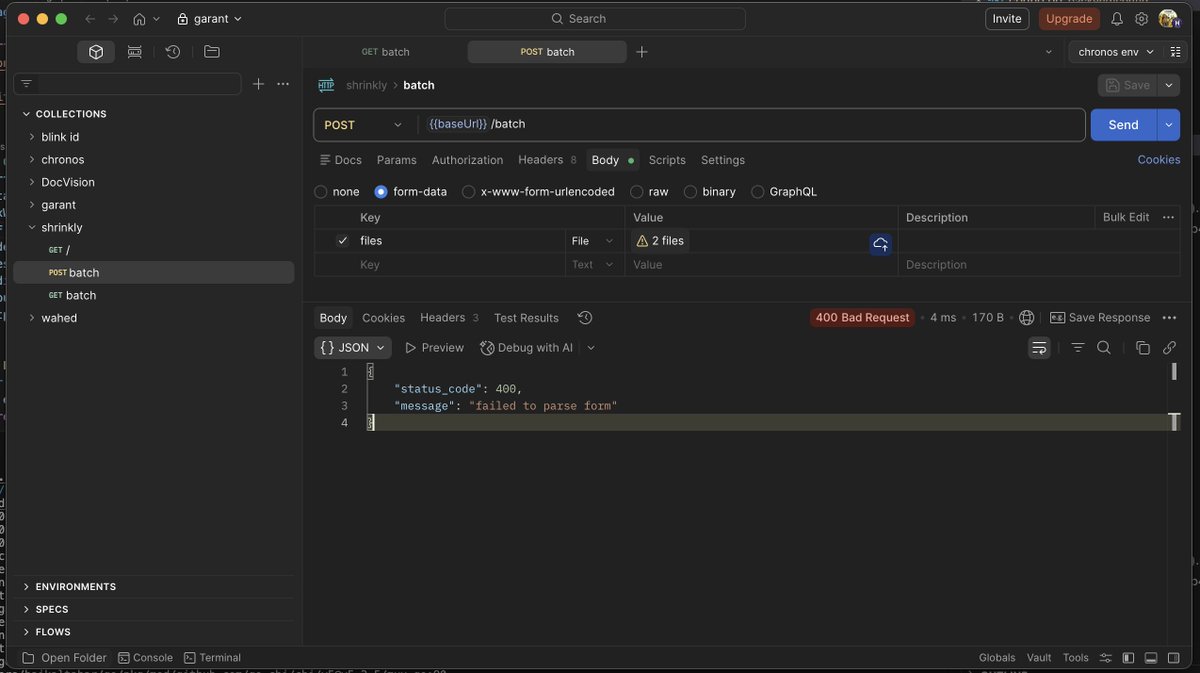
Task: Uncheck the files row checkbox
Action: click(343, 241)
